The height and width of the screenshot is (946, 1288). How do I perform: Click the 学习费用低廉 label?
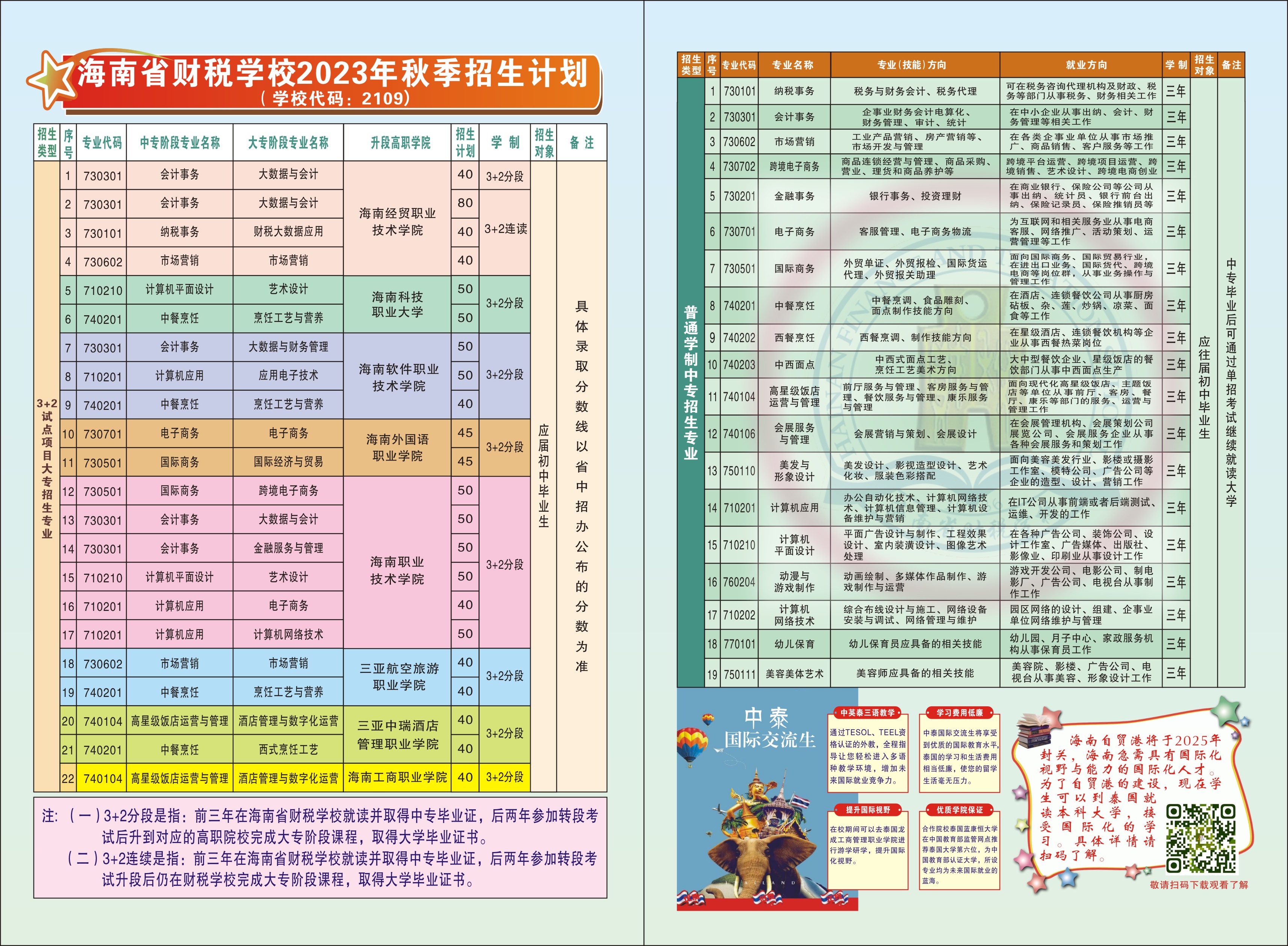pyautogui.click(x=960, y=713)
